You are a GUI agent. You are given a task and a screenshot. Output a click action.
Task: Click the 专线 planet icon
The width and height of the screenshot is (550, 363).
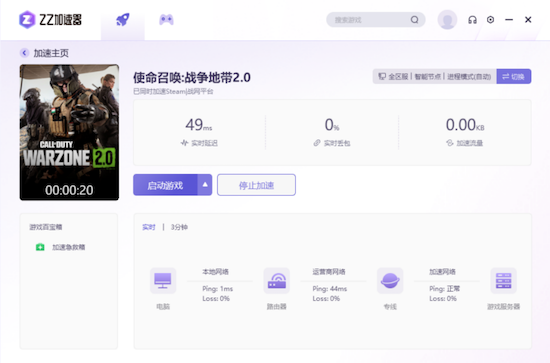[390, 281]
